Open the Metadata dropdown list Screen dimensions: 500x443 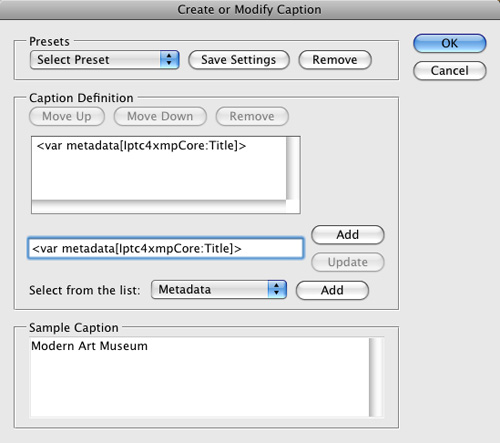219,290
